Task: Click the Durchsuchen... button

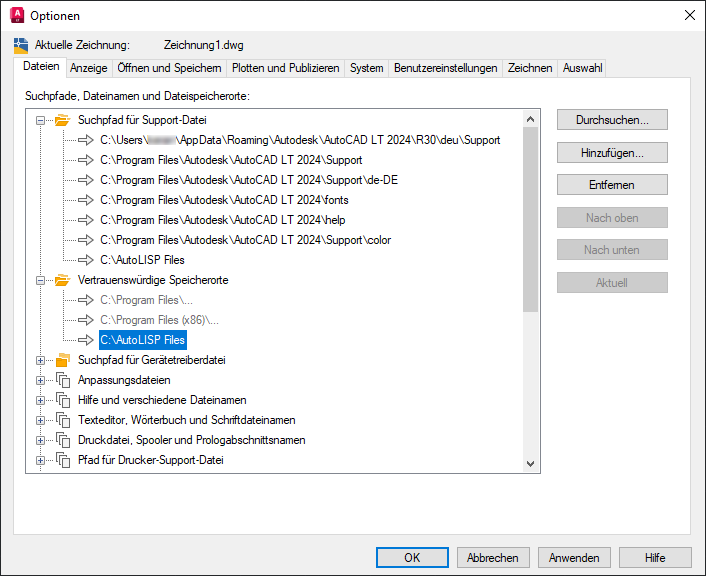Action: tap(612, 120)
